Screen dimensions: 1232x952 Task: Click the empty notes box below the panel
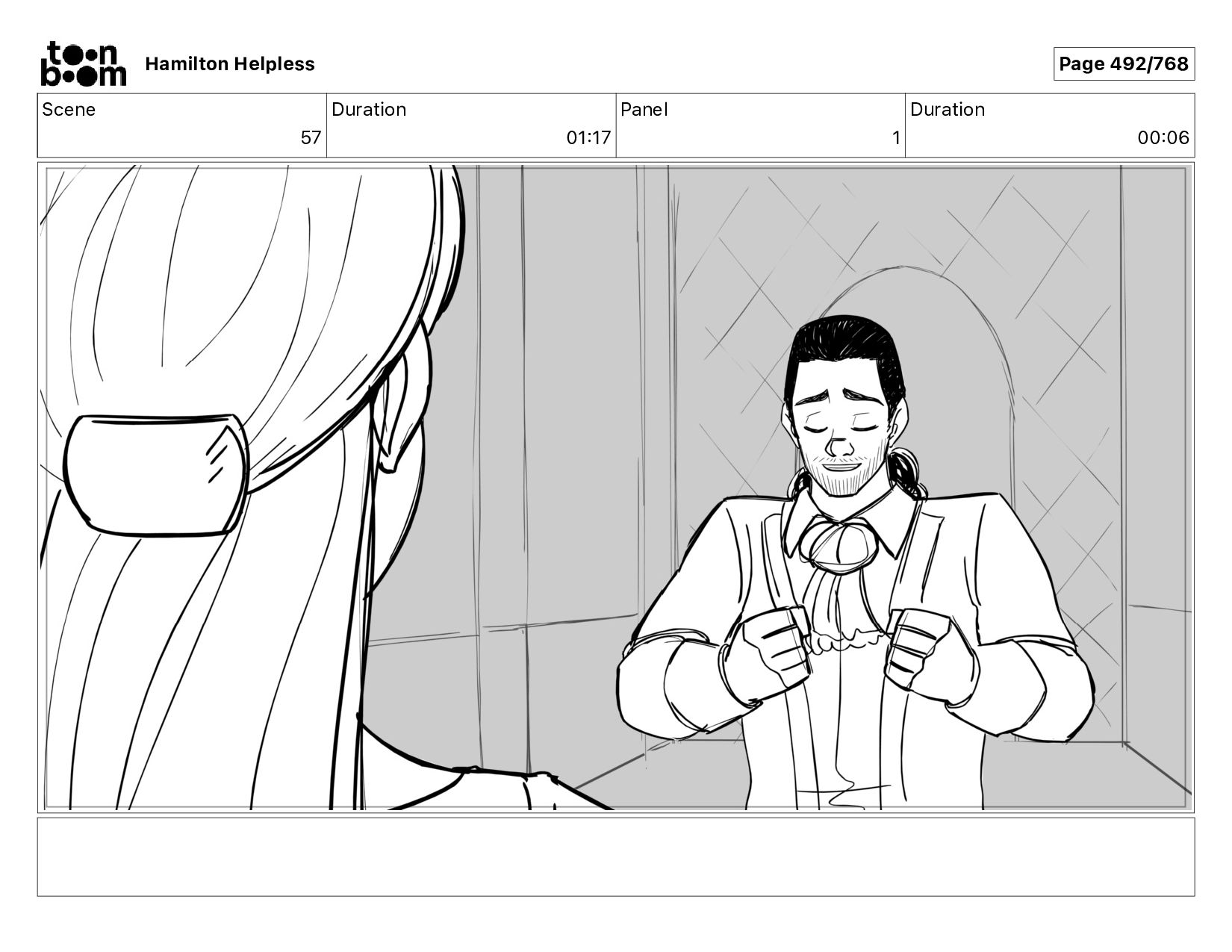coord(616,856)
